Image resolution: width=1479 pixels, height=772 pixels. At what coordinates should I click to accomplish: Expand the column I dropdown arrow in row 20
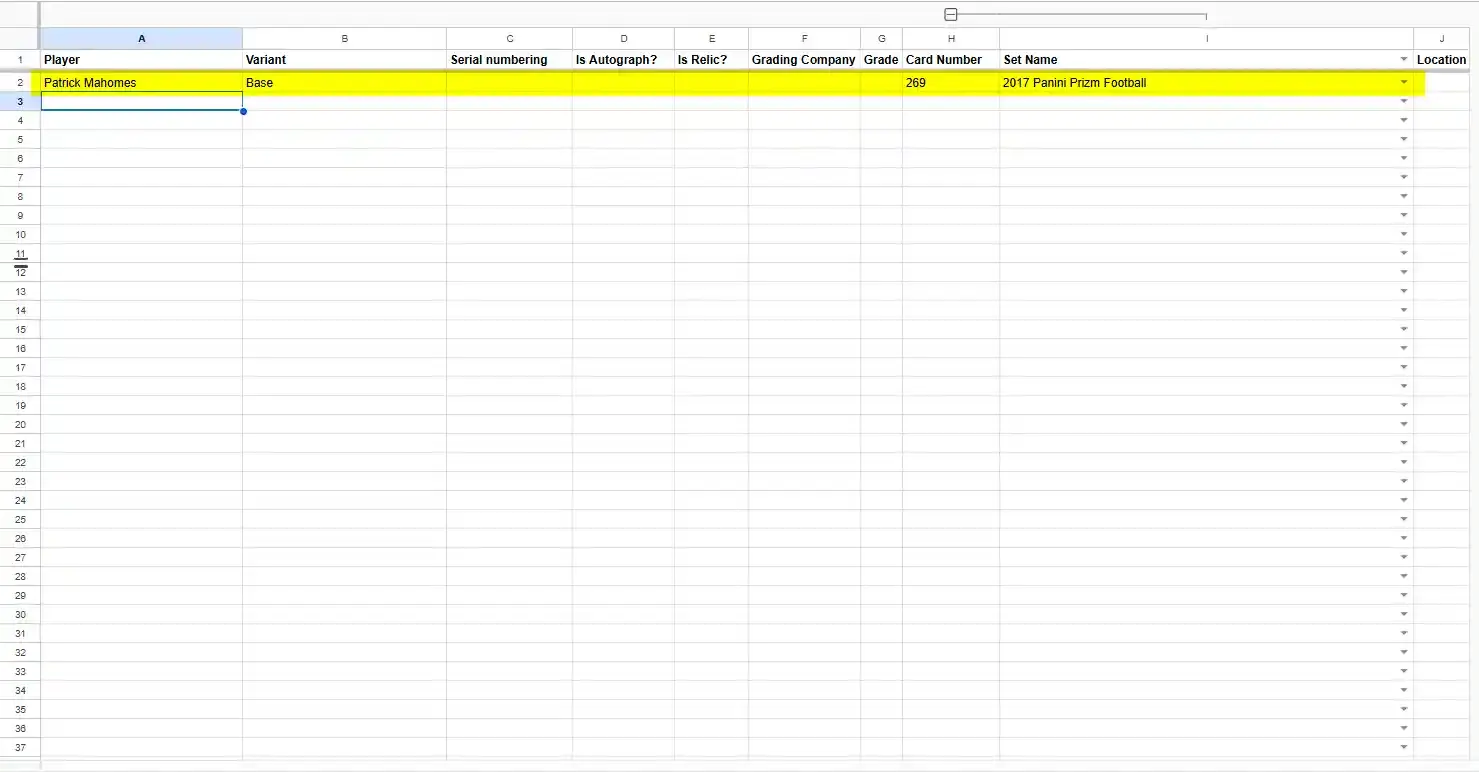pyautogui.click(x=1404, y=424)
